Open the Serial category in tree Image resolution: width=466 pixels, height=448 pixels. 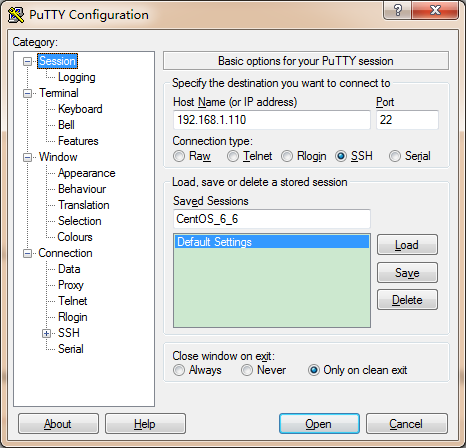click(71, 349)
